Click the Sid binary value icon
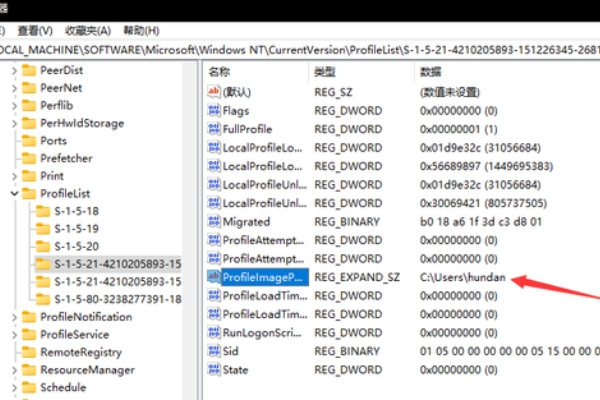Viewport: 600px width, 400px height. (x=213, y=351)
